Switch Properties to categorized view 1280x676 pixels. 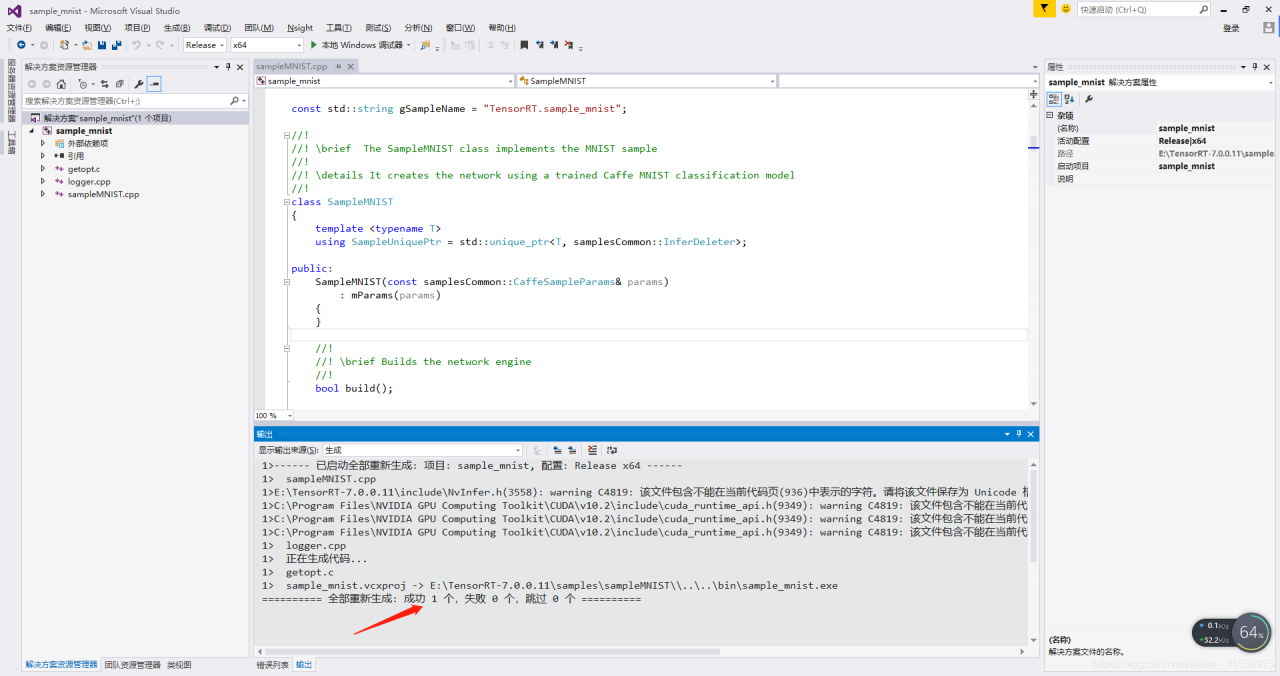[1054, 99]
